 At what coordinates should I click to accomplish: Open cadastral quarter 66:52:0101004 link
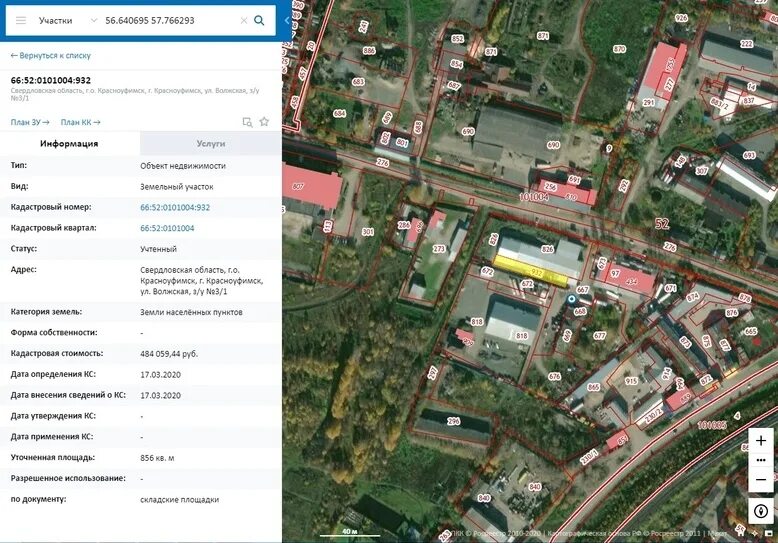pyautogui.click(x=167, y=228)
